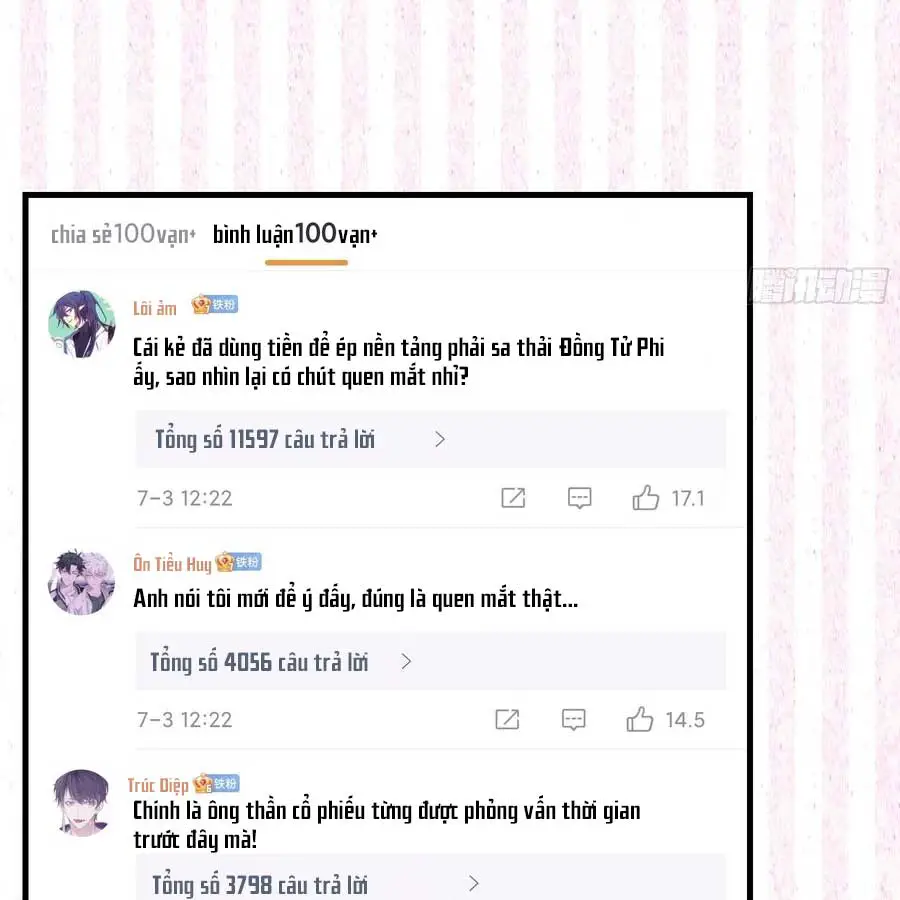Share Lôi âm's comment via share icon
The image size is (900, 900).
pyautogui.click(x=513, y=498)
